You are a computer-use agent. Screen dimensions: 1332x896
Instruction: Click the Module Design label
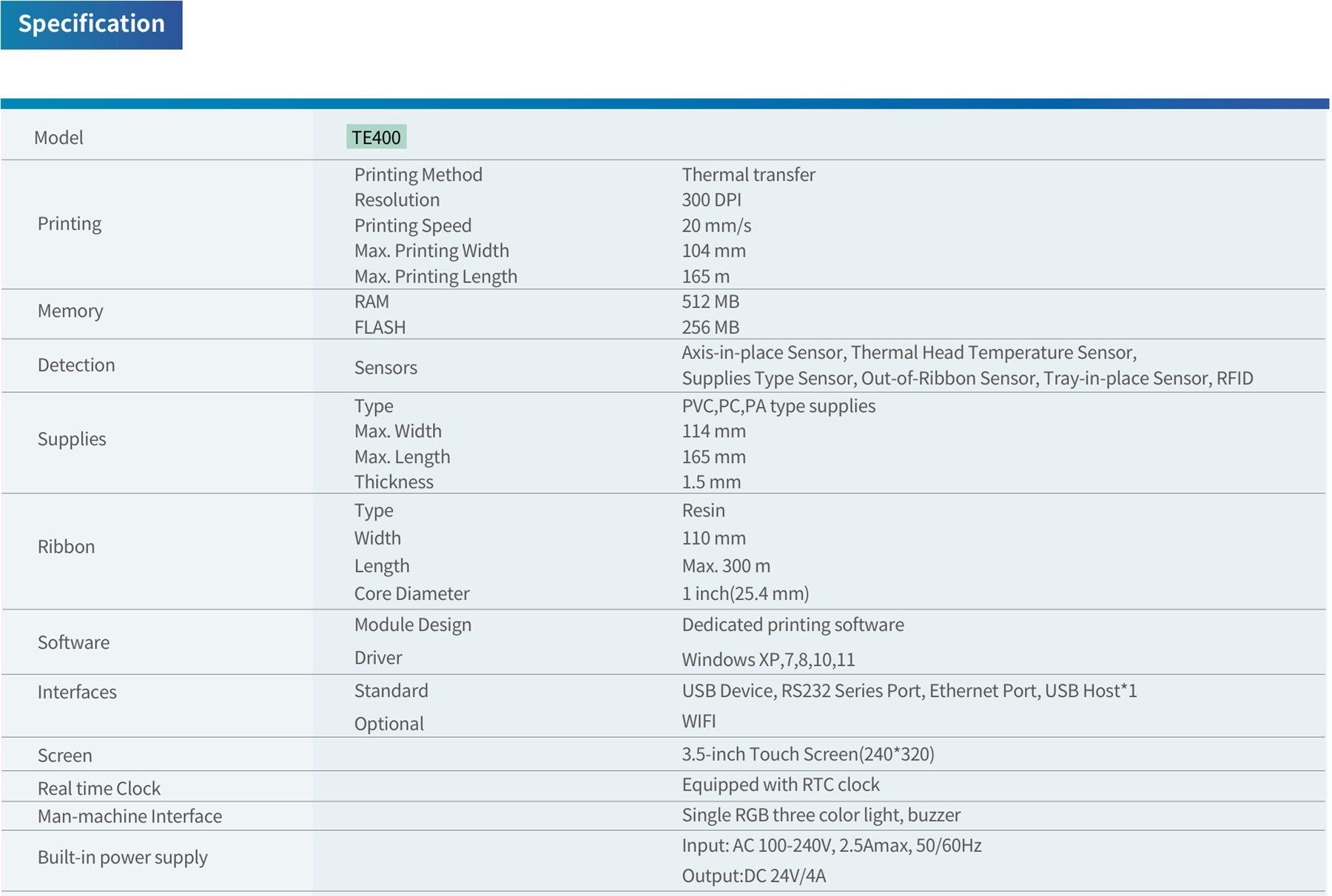(x=413, y=624)
